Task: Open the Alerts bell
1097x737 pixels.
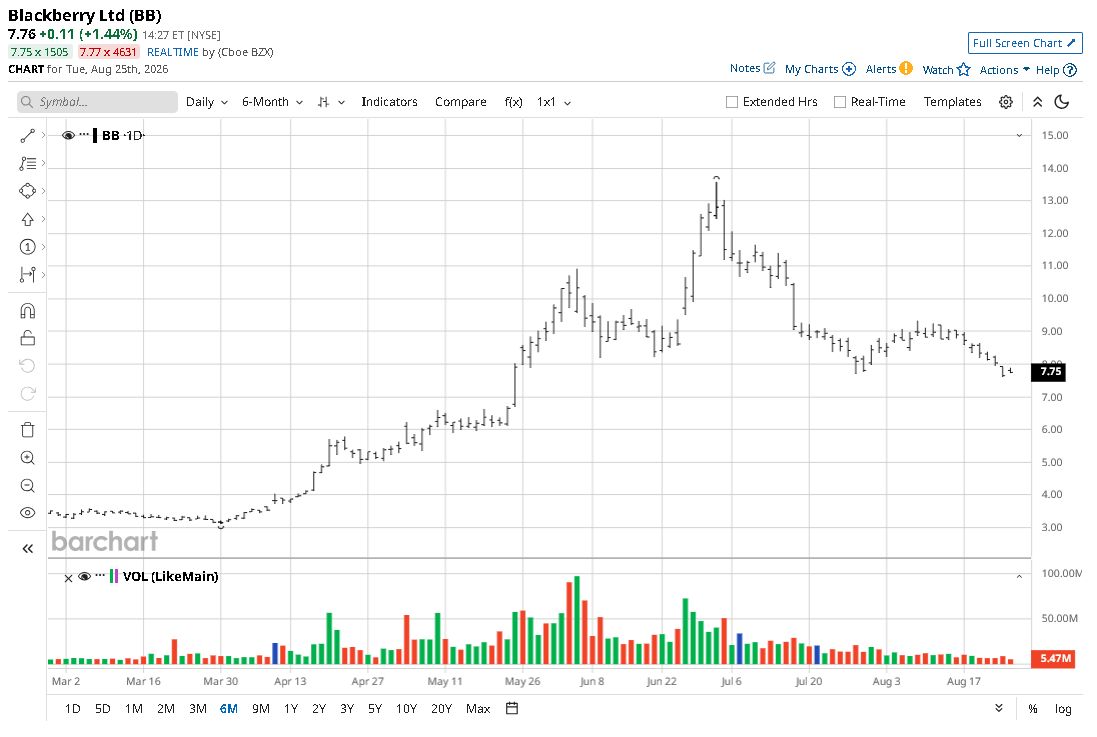Action: [889, 69]
